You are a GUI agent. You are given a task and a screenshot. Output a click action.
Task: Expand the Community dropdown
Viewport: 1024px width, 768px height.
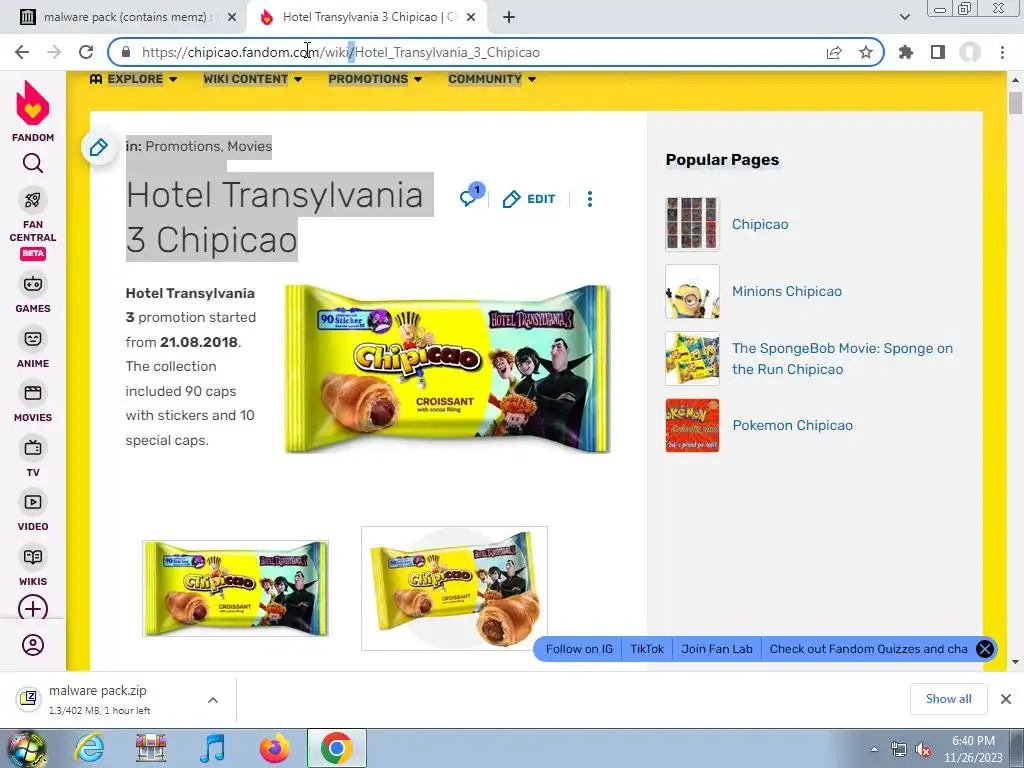[492, 79]
